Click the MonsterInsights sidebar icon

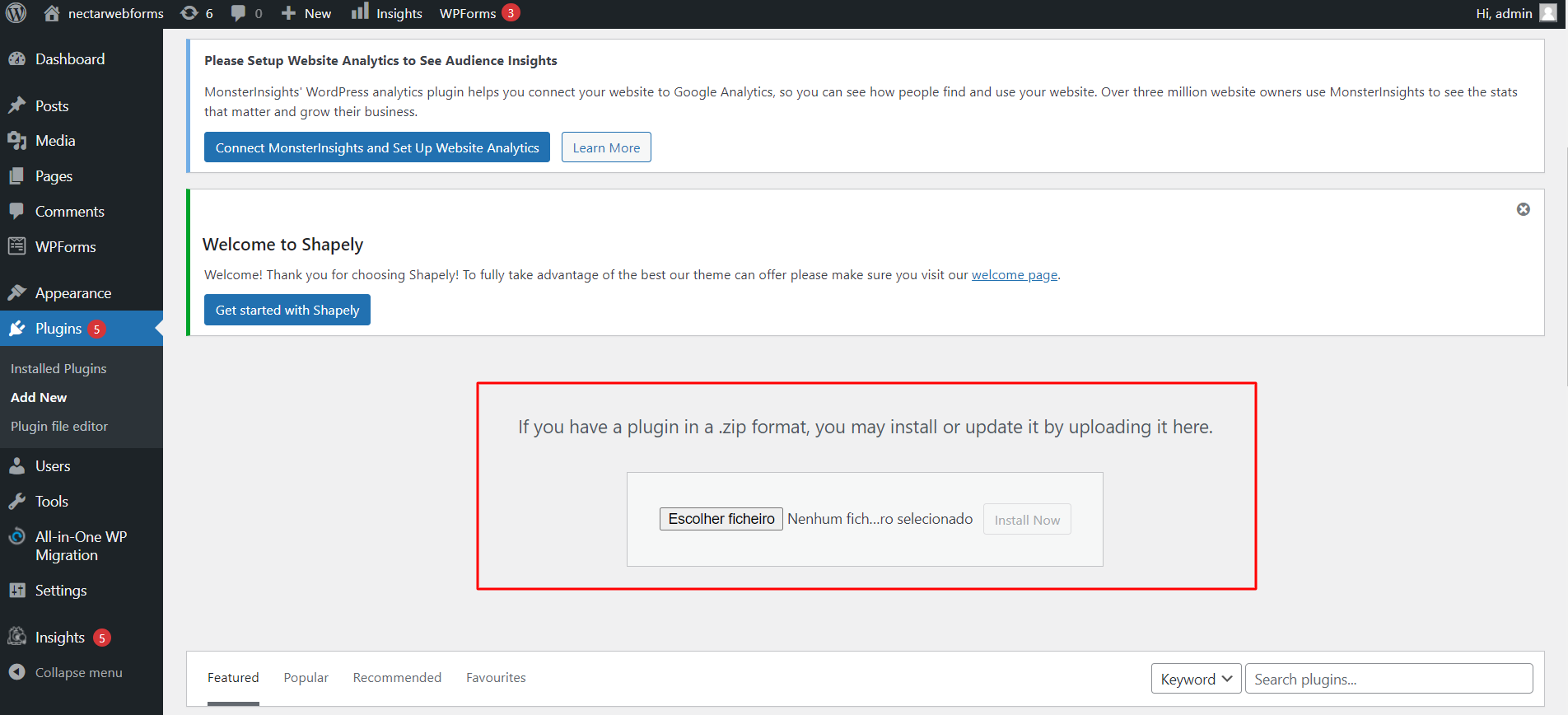tap(16, 637)
